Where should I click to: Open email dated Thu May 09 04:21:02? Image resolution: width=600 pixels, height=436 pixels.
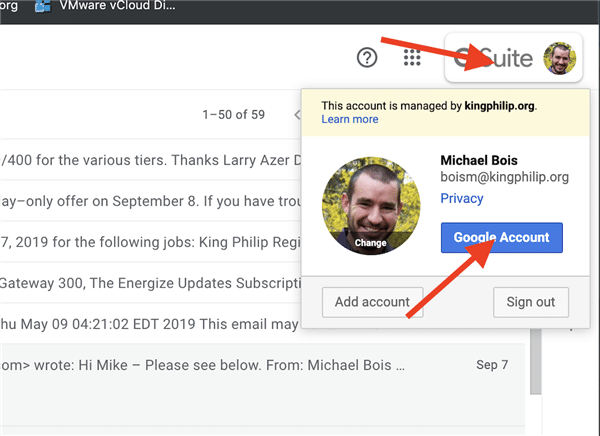pos(150,324)
